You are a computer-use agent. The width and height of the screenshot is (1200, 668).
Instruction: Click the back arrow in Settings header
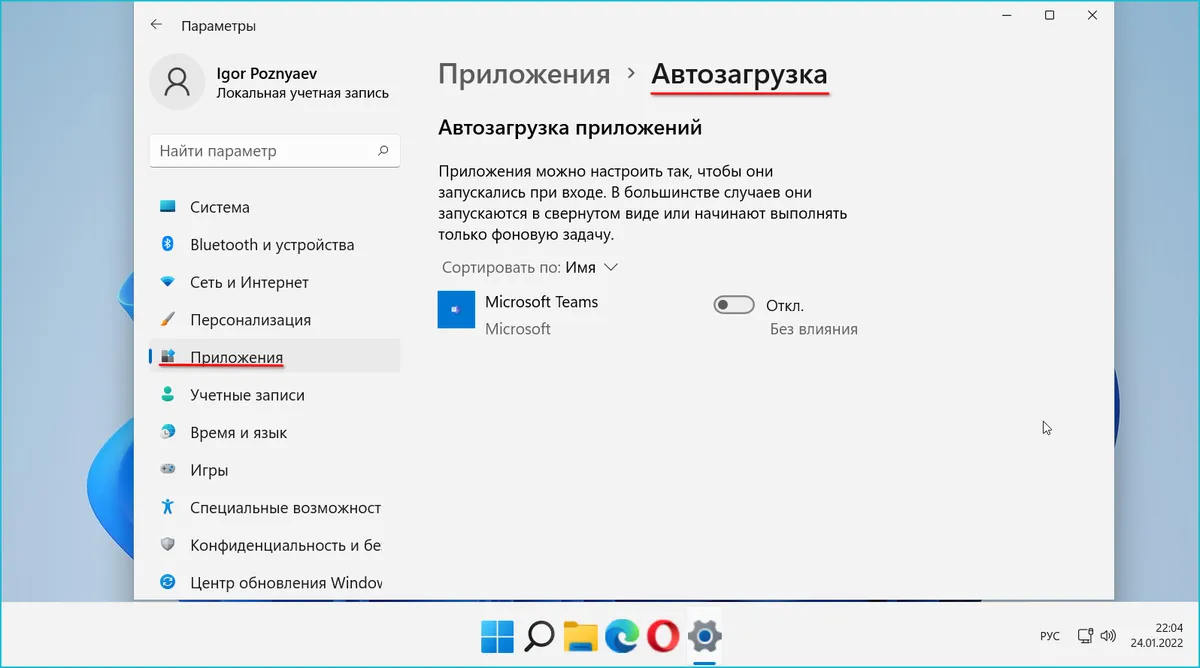click(x=156, y=25)
